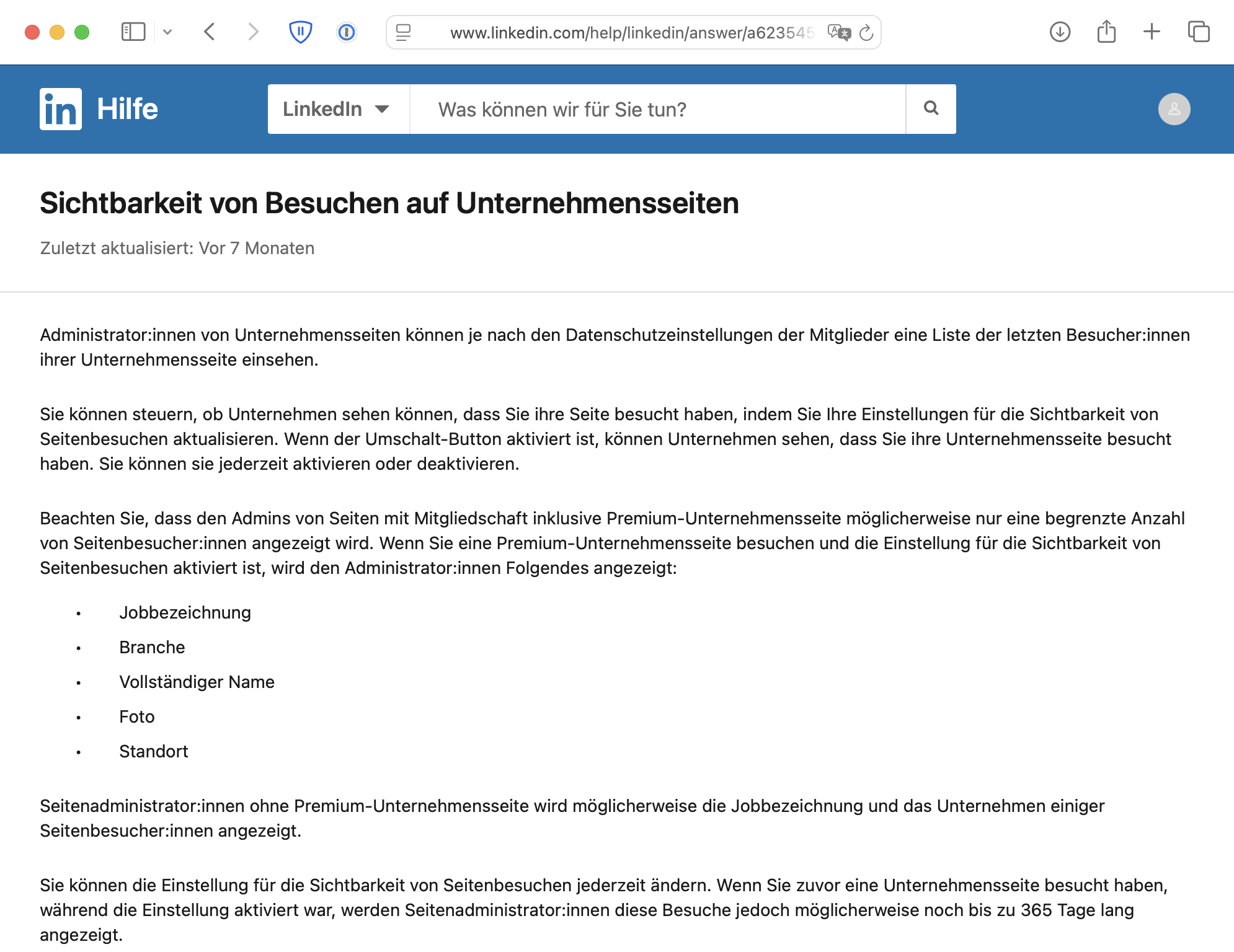
Task: Open a new tab
Action: 1152,32
